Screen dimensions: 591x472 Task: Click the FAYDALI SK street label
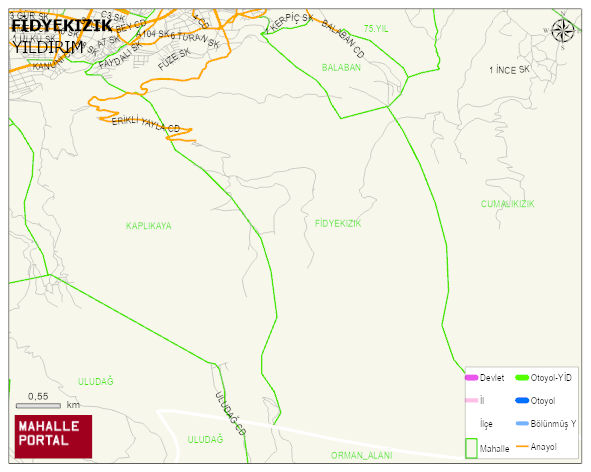click(120, 55)
